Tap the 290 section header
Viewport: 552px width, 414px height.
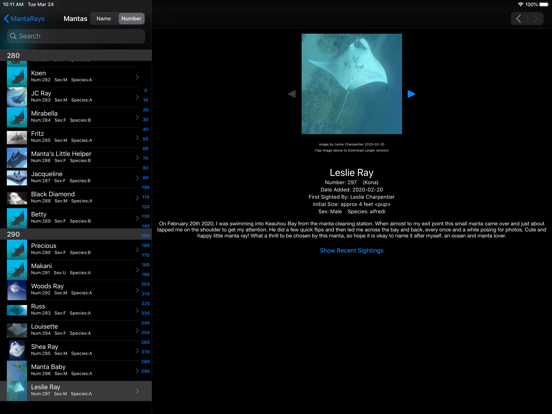coord(76,234)
